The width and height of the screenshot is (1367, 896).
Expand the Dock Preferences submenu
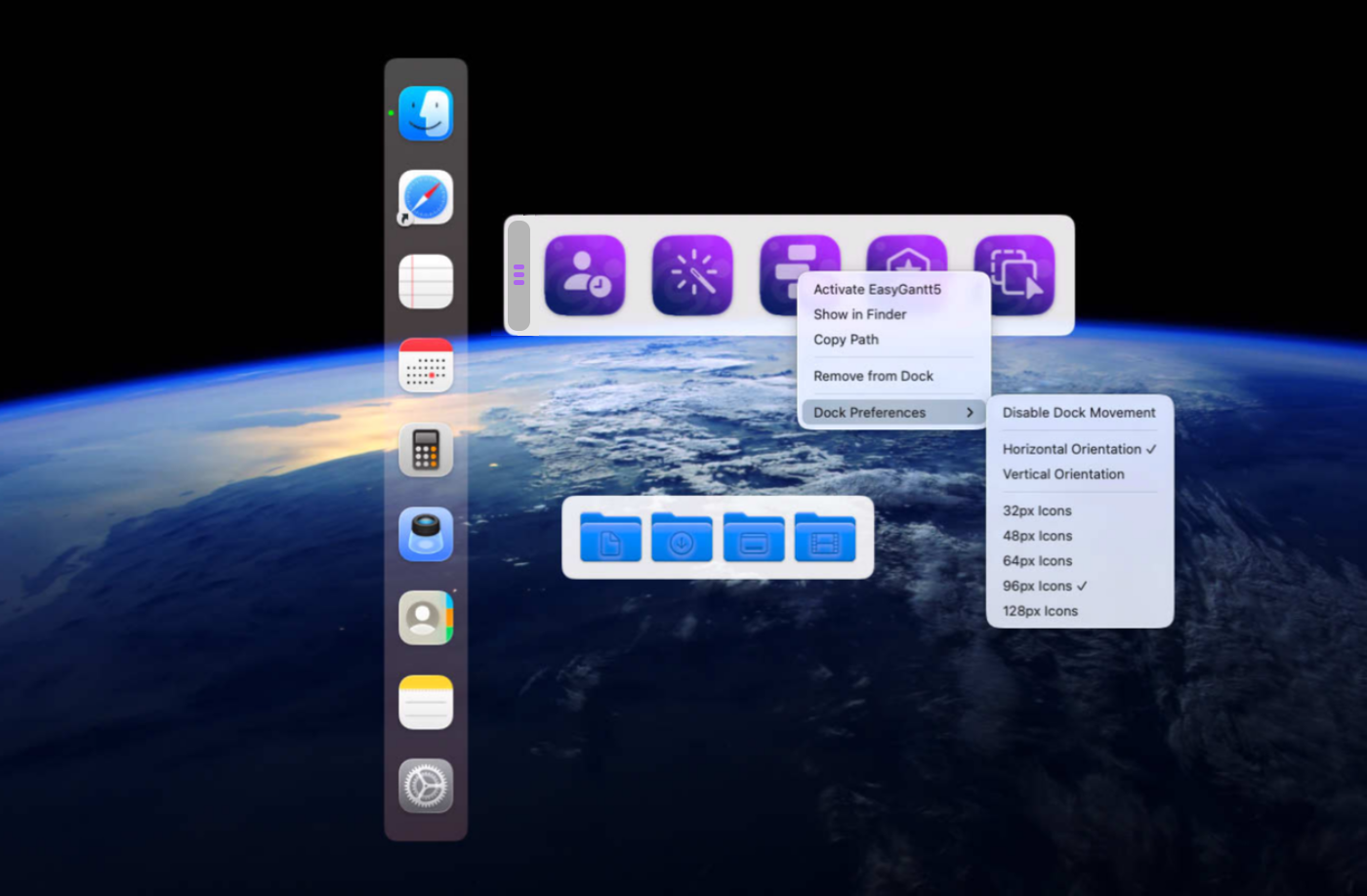894,412
